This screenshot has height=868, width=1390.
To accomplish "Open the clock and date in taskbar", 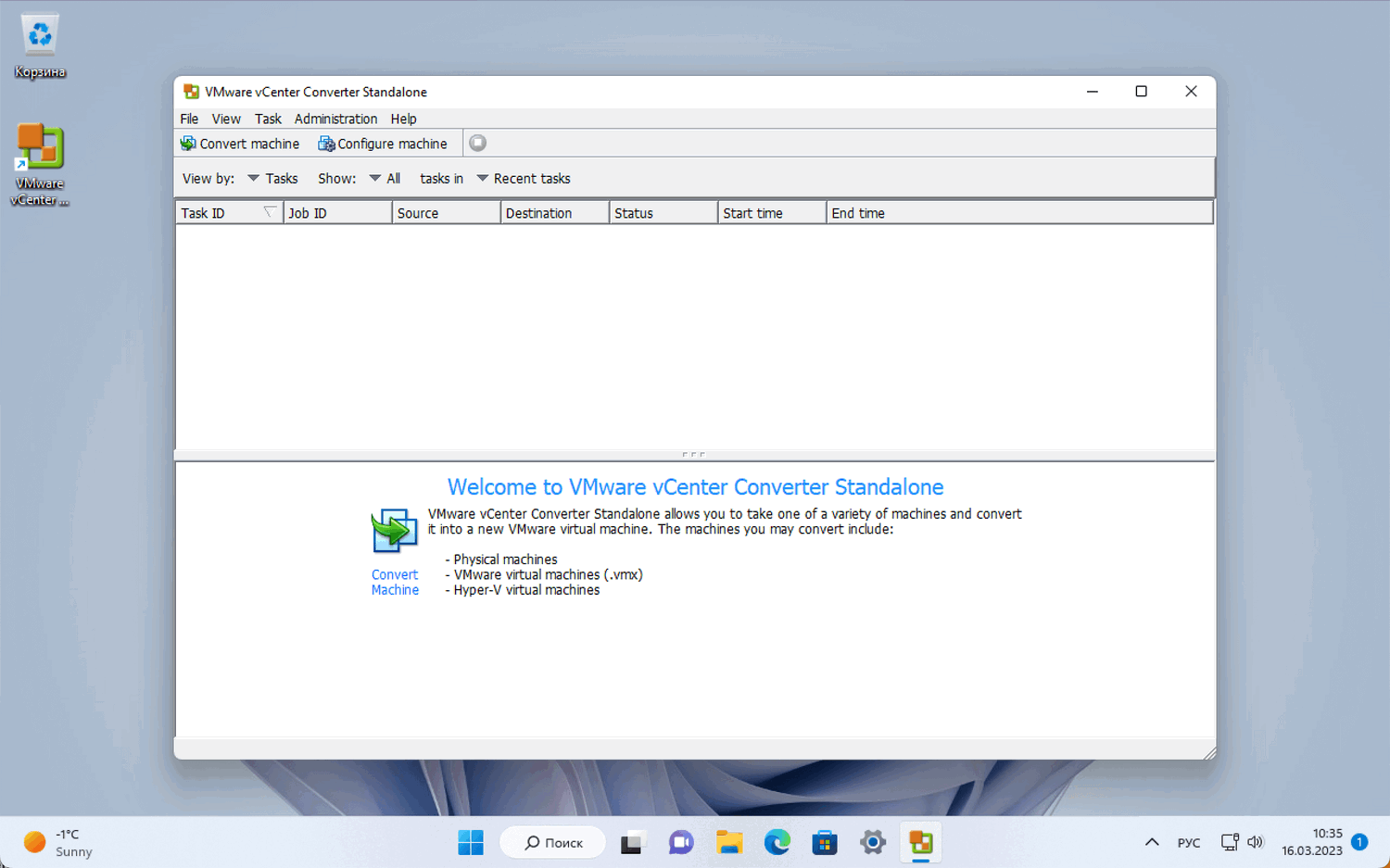I will (x=1312, y=842).
